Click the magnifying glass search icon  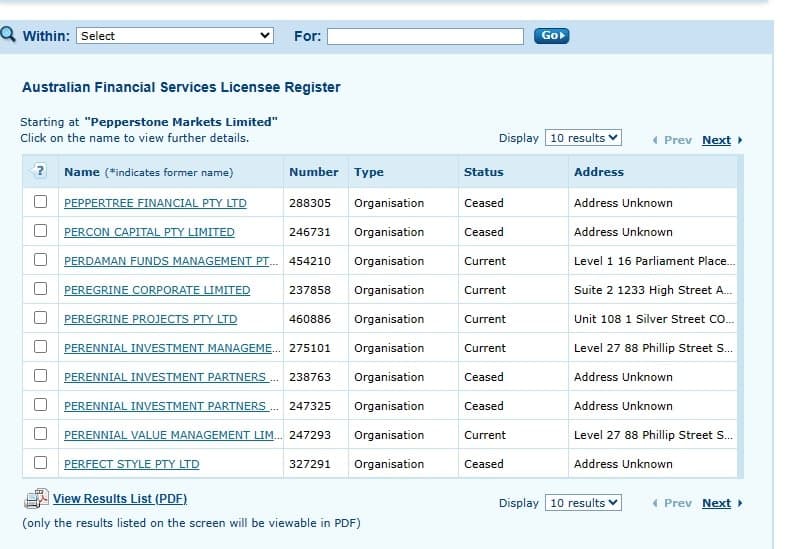(x=9, y=35)
